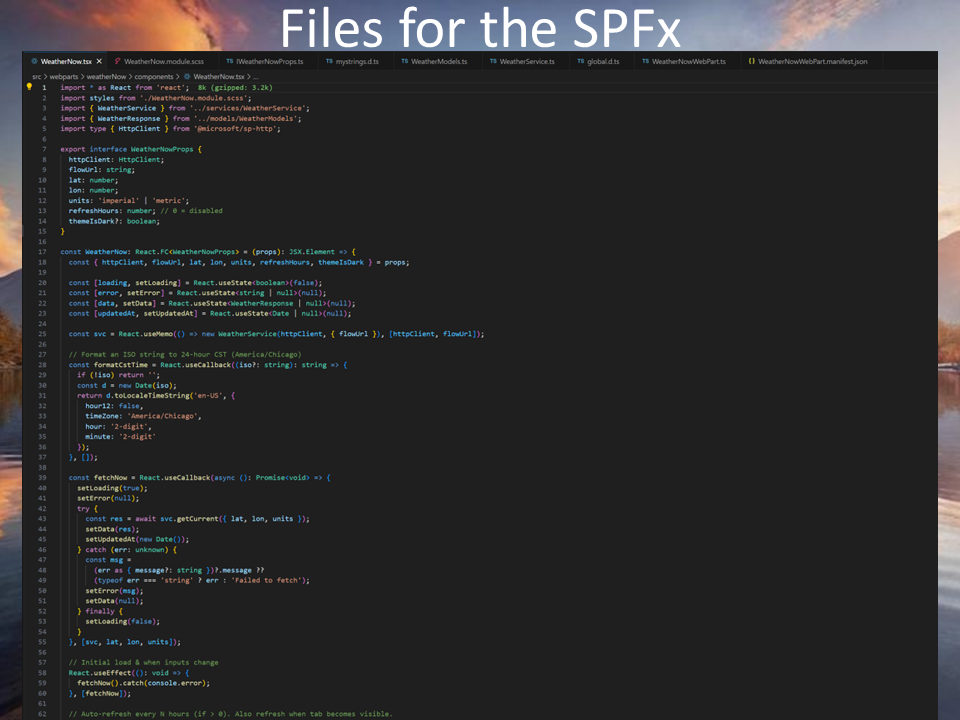Expand the weatherNow breadcrumb segment
Image resolution: width=960 pixels, height=720 pixels.
pos(106,77)
